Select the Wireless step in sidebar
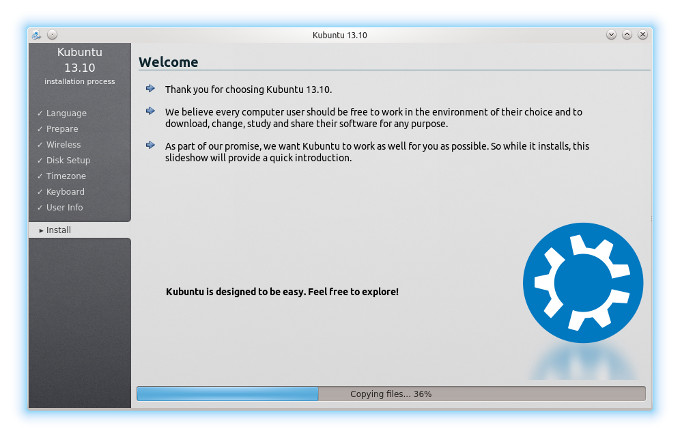The width and height of the screenshot is (680, 438). point(59,144)
